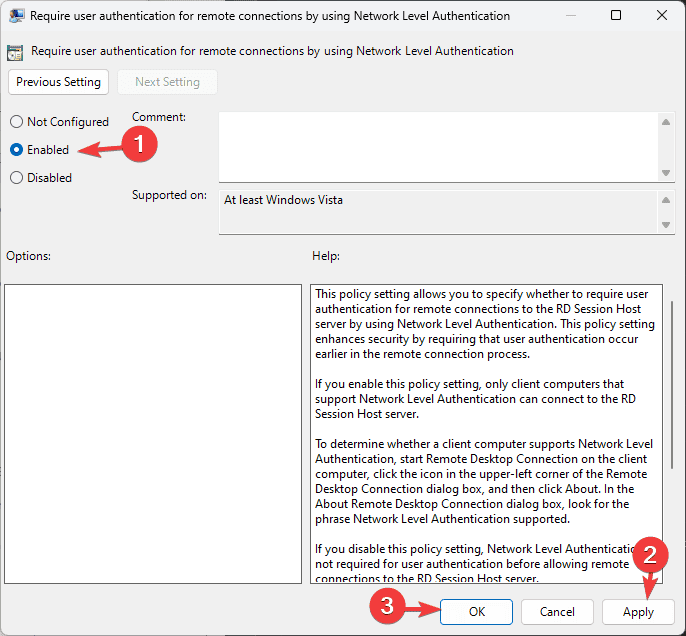This screenshot has width=686, height=636.
Task: Minimize the policy dialog window
Action: [x=570, y=16]
